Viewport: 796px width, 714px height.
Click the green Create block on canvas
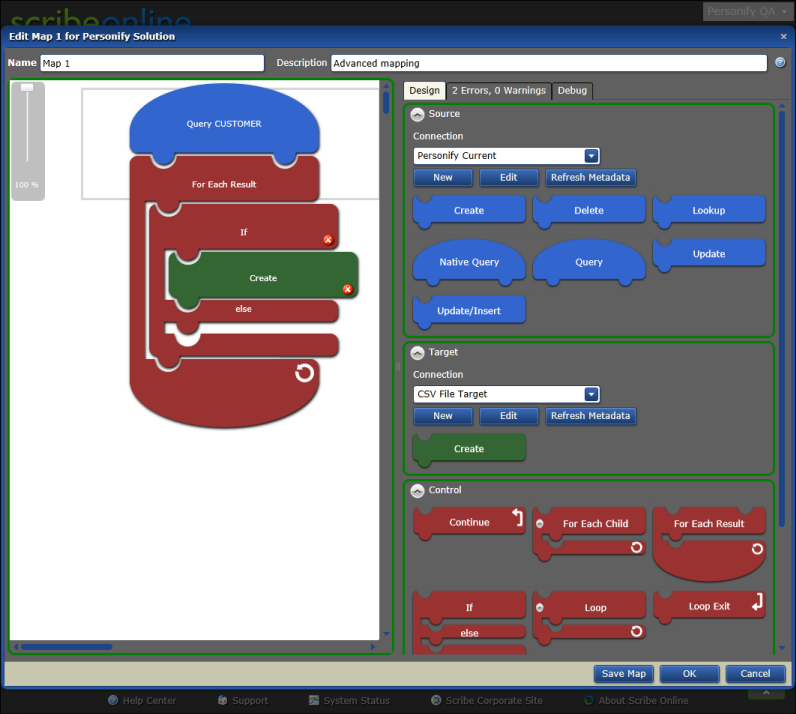263,278
